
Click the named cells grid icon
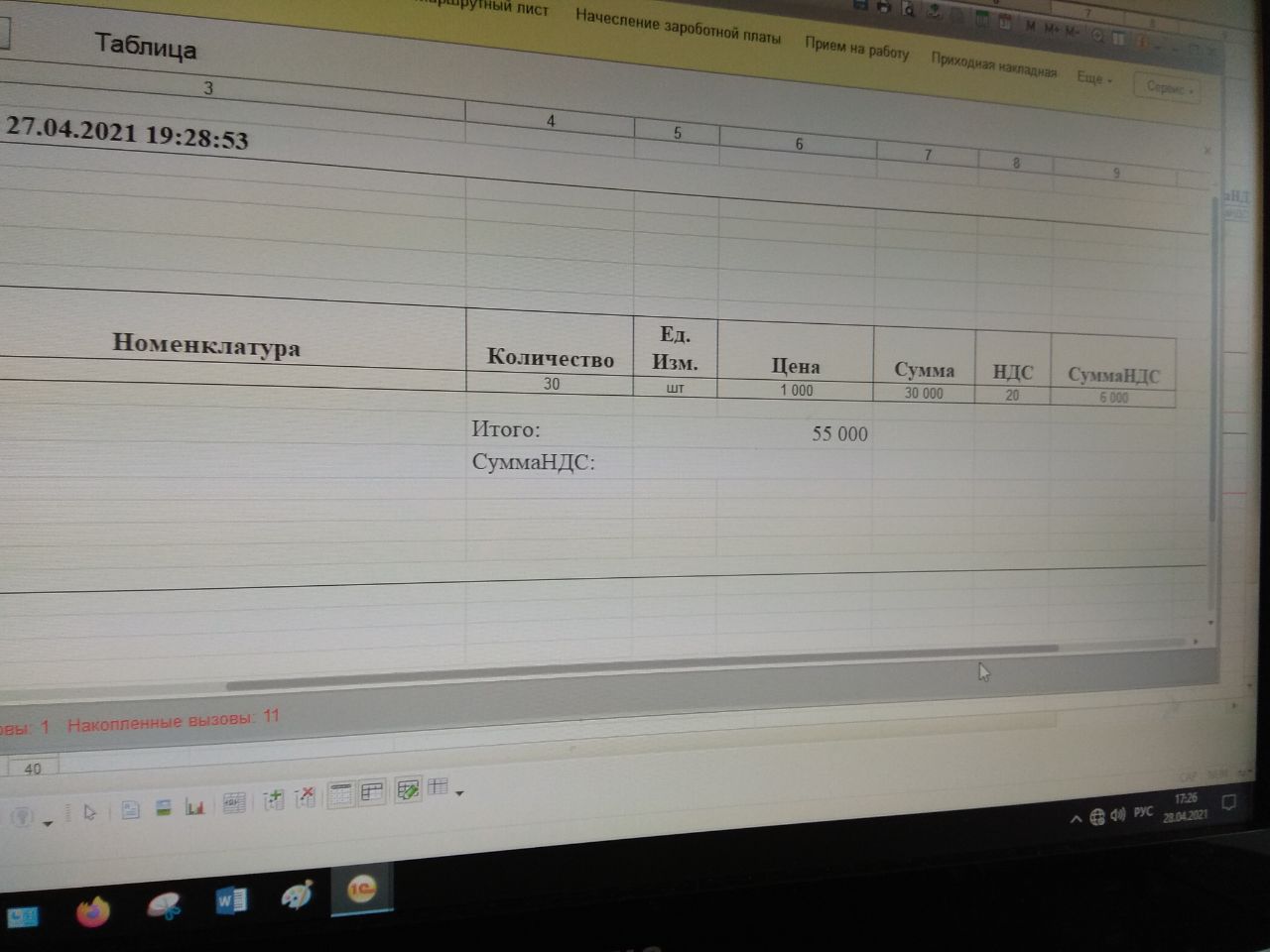[234, 803]
